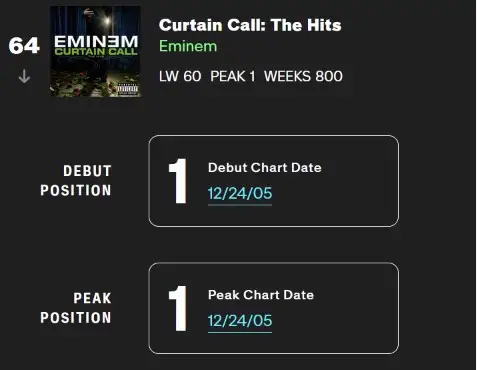Open the Eminem artist link
This screenshot has width=477, height=370.
click(x=188, y=46)
